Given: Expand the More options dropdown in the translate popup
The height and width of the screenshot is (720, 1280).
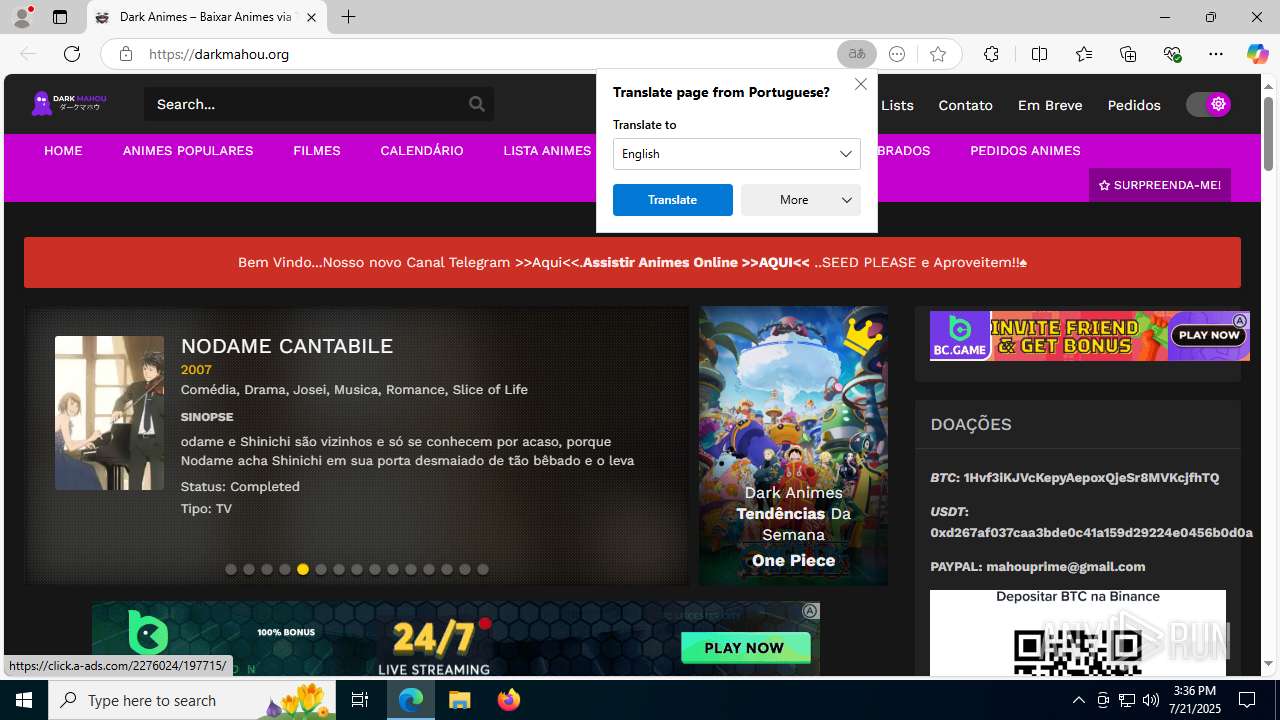Looking at the screenshot, I should (801, 200).
